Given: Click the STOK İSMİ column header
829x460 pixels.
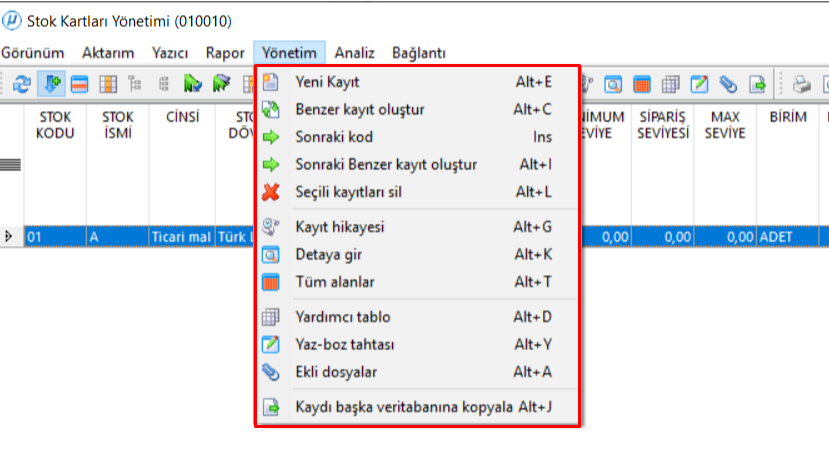Looking at the screenshot, I should pyautogui.click(x=117, y=125).
